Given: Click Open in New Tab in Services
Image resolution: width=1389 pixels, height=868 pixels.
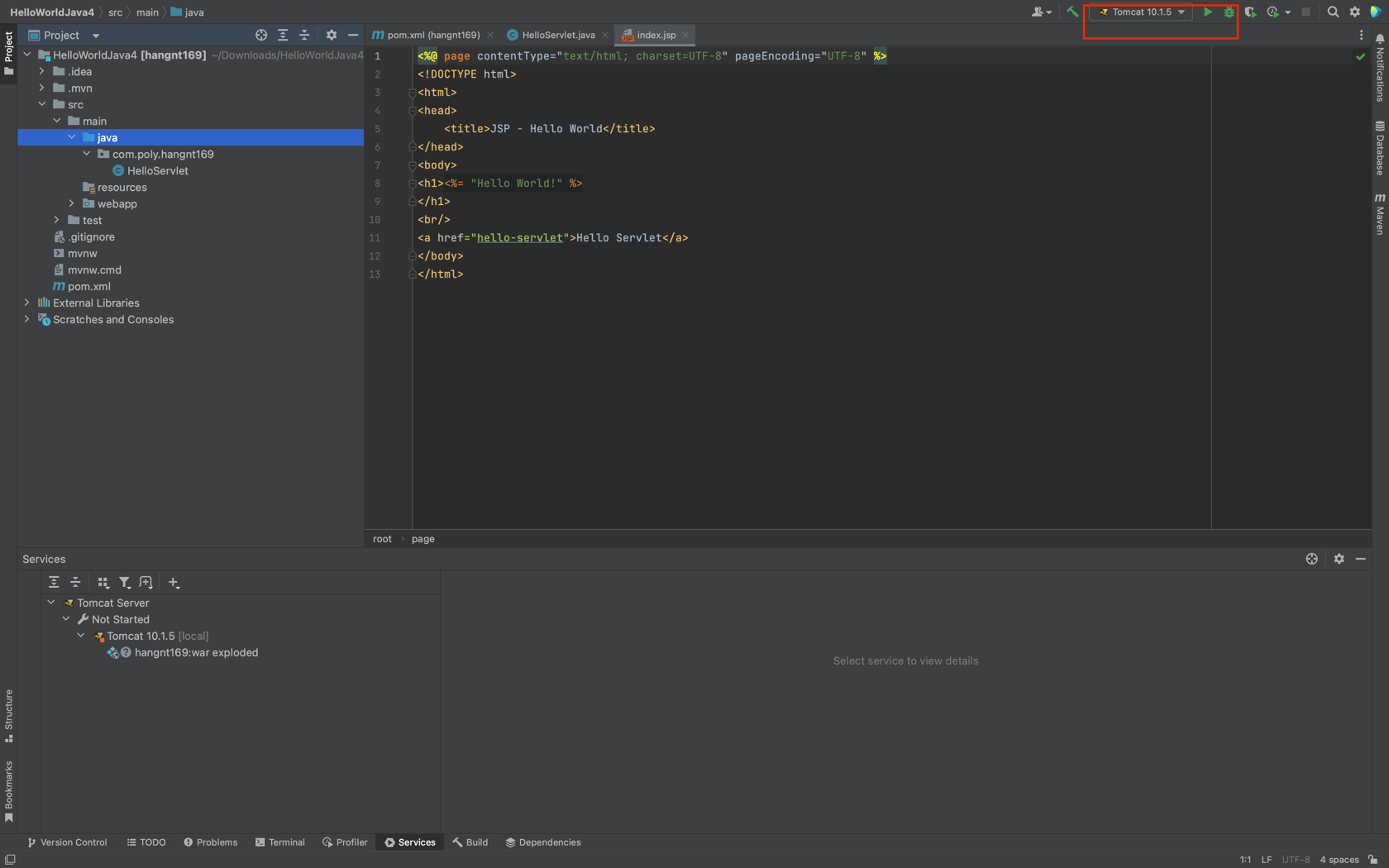Looking at the screenshot, I should pos(146,583).
